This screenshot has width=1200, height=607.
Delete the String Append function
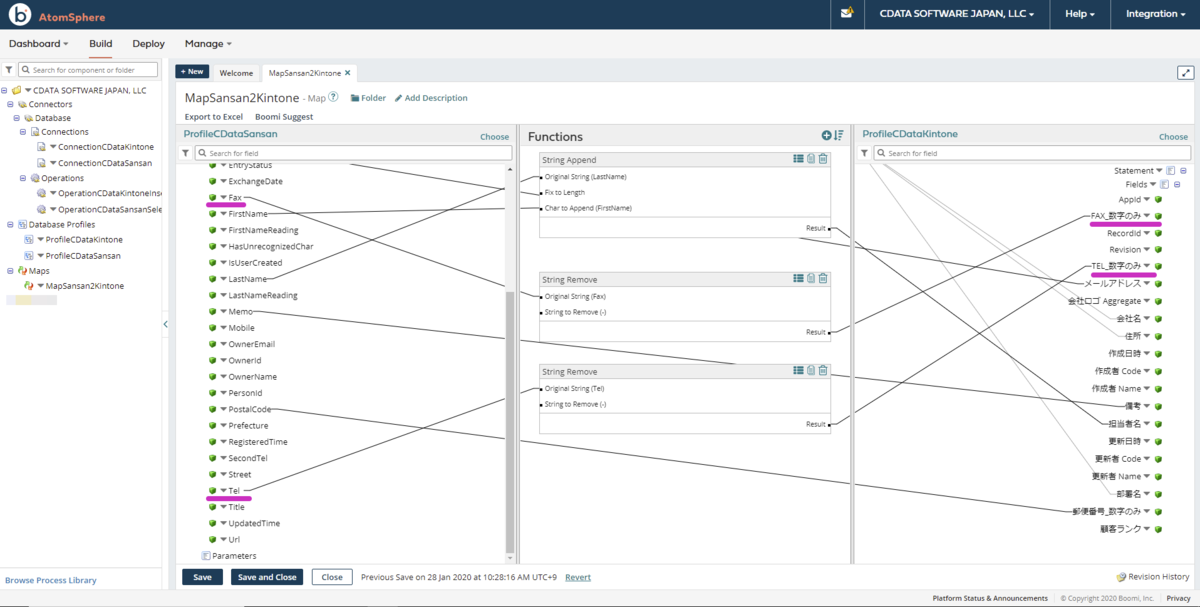[823, 159]
